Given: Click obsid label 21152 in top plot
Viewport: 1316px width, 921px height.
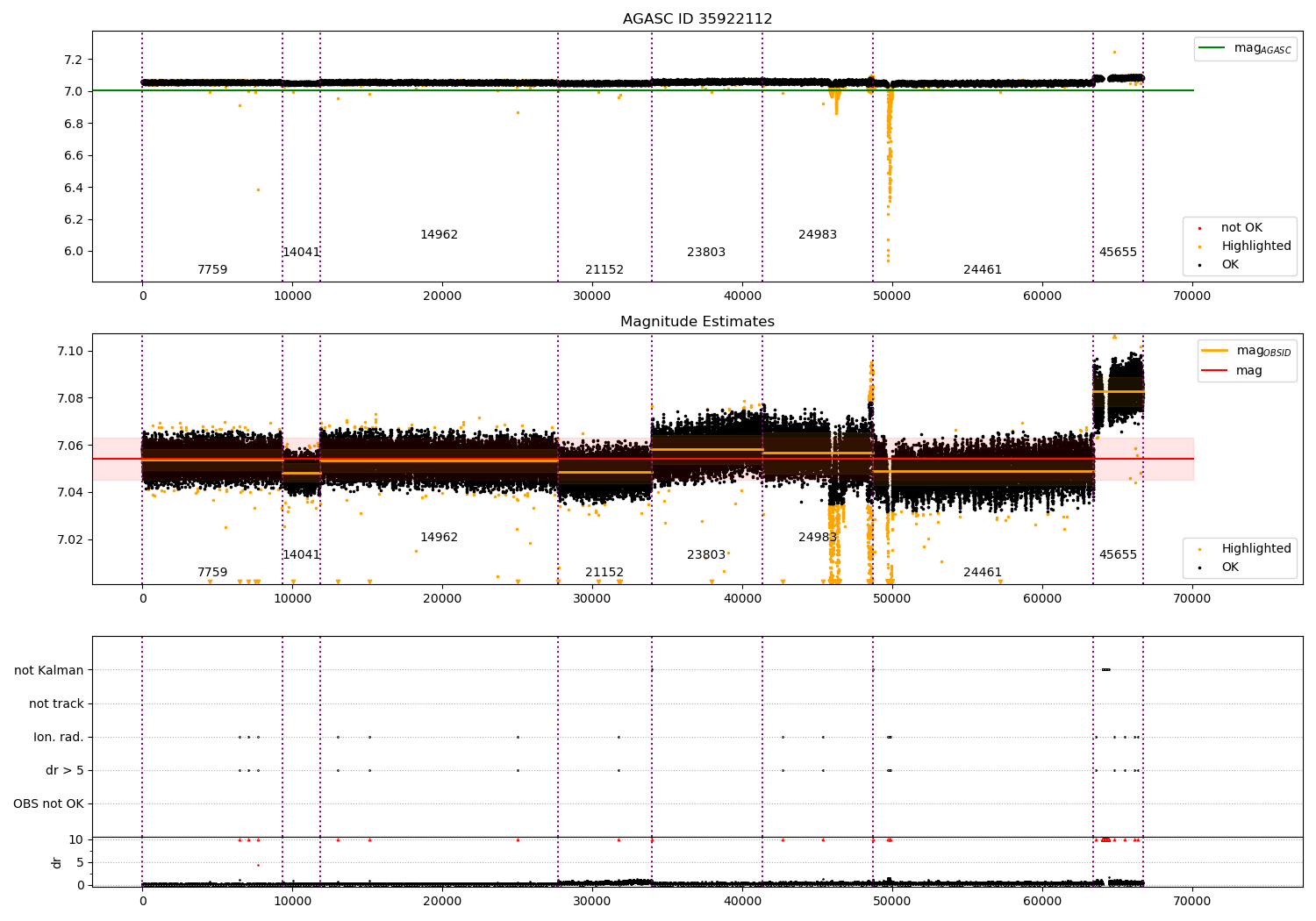Looking at the screenshot, I should pyautogui.click(x=604, y=270).
